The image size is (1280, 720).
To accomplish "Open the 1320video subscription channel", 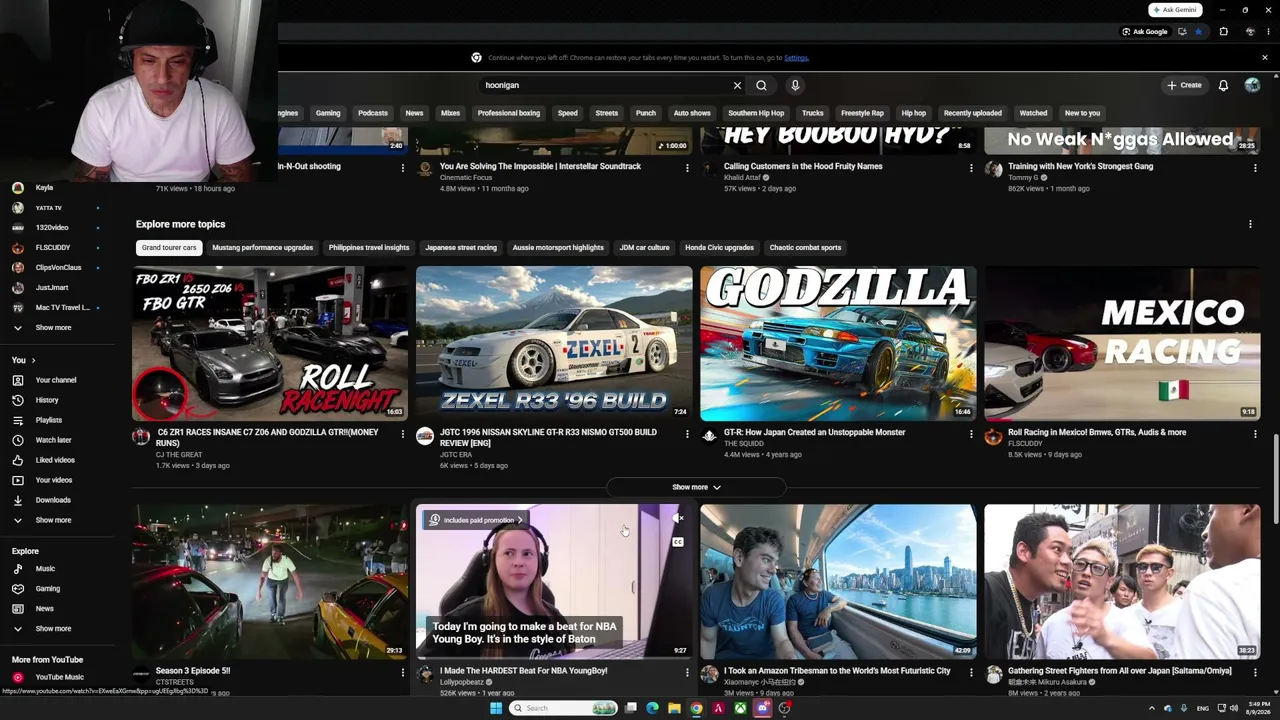I will [52, 228].
